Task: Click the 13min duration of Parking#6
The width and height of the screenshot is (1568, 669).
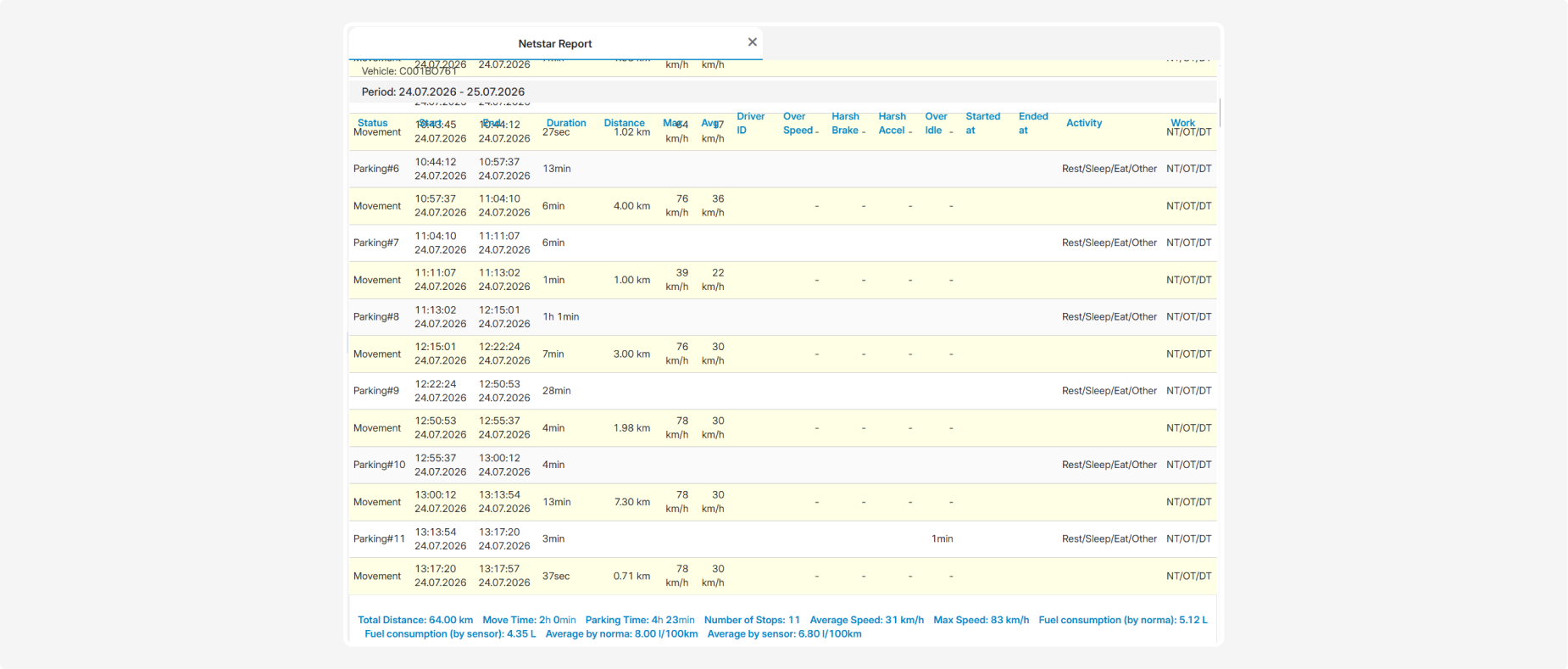Action: click(557, 169)
